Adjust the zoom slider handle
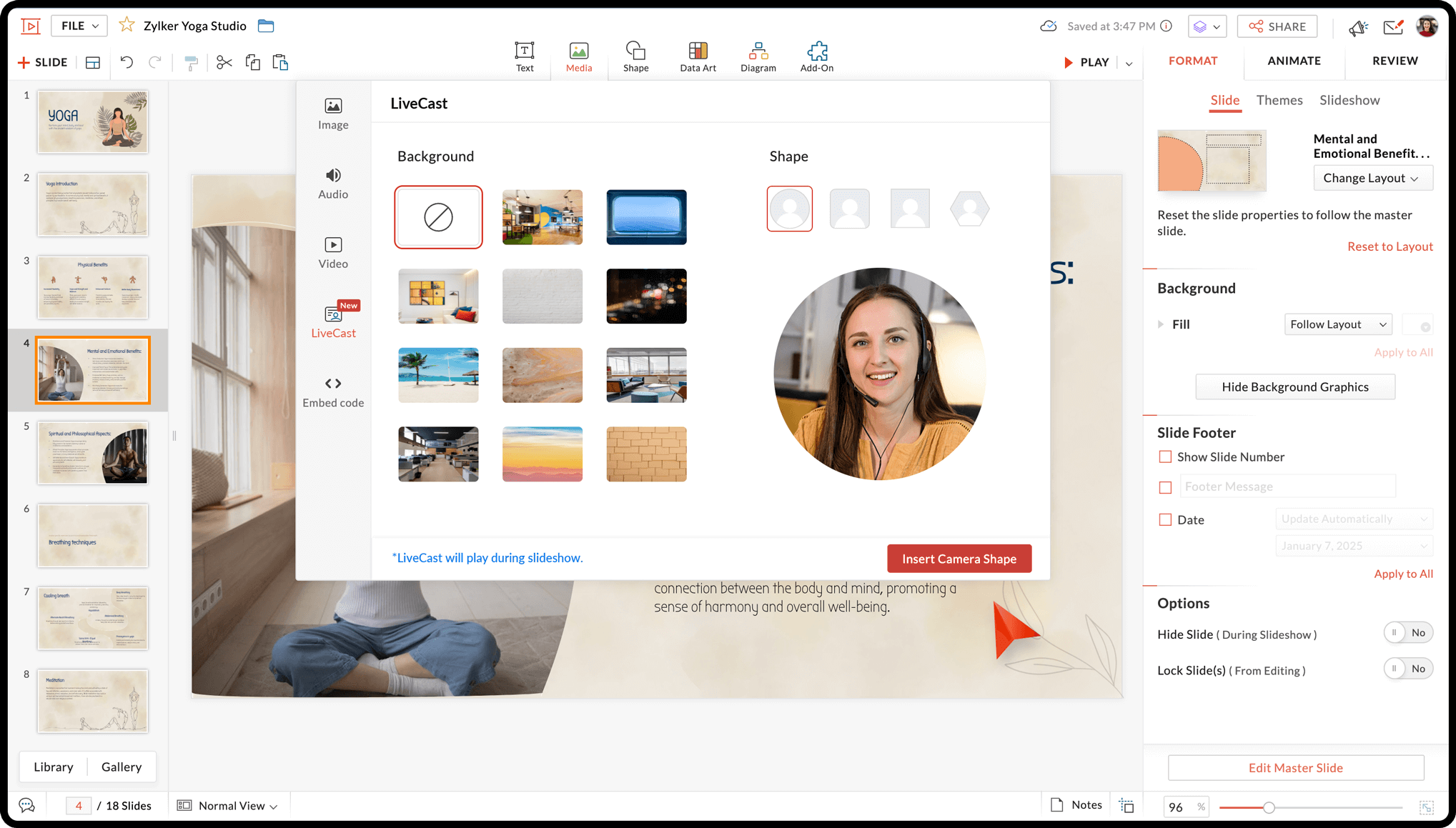 1269,807
